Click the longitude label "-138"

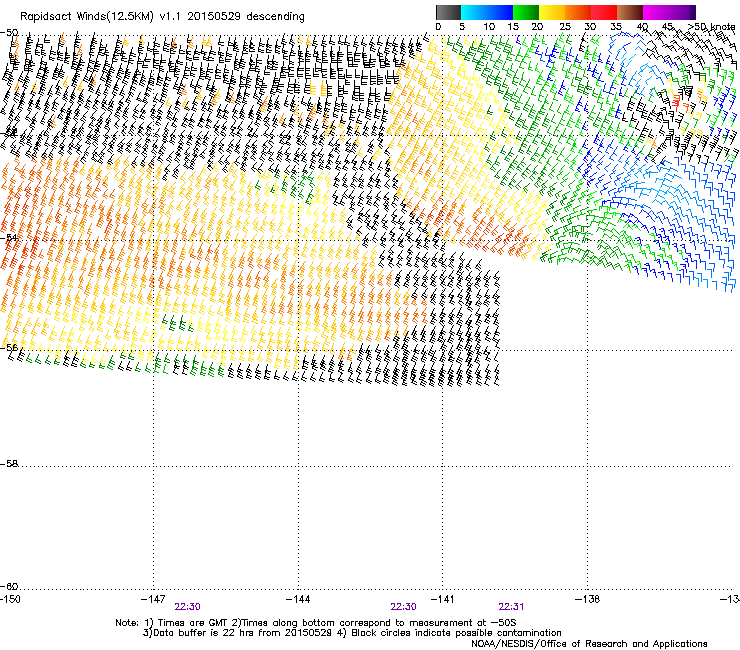[x=588, y=599]
